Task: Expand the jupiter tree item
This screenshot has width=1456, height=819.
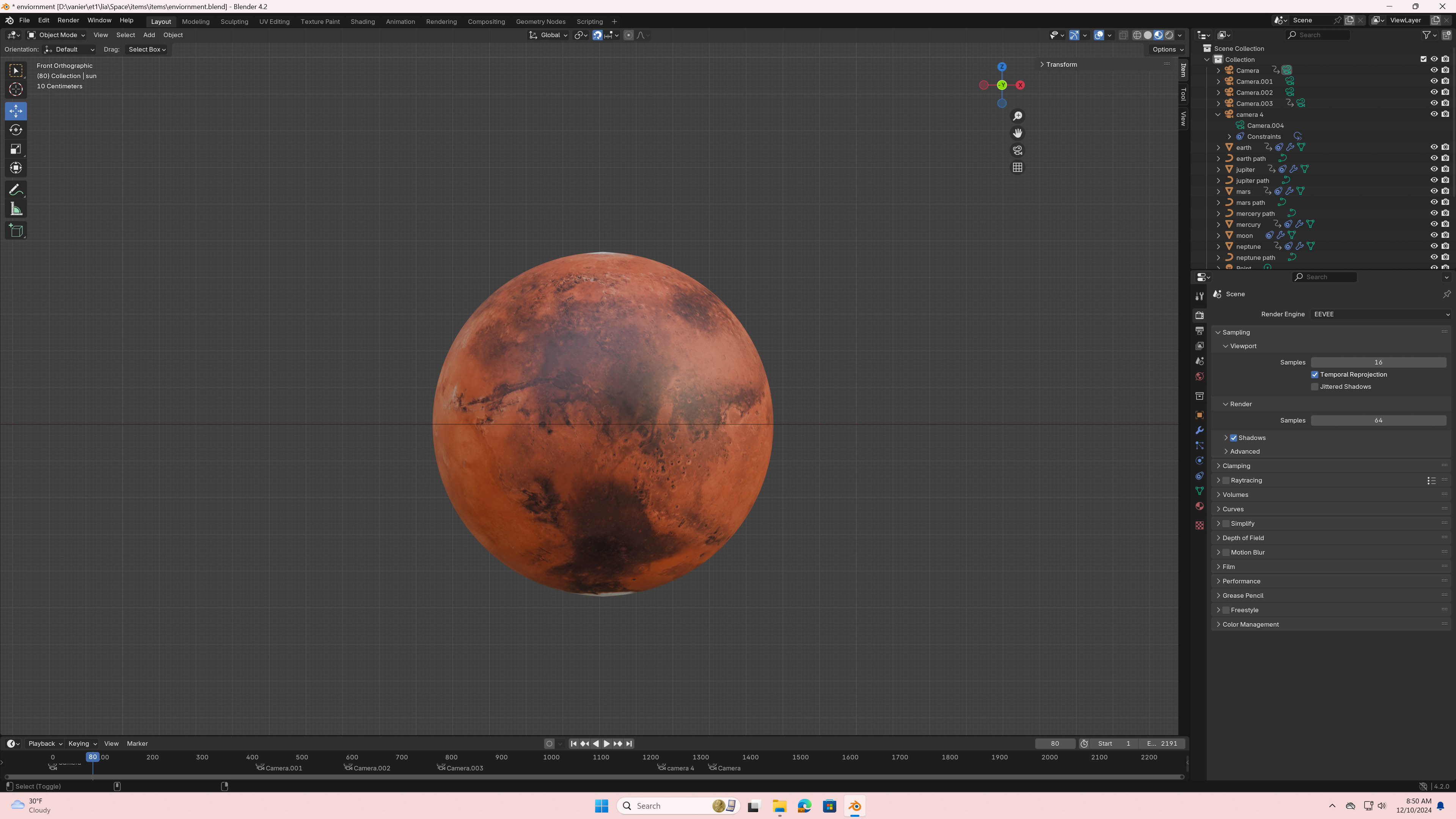Action: click(x=1219, y=170)
